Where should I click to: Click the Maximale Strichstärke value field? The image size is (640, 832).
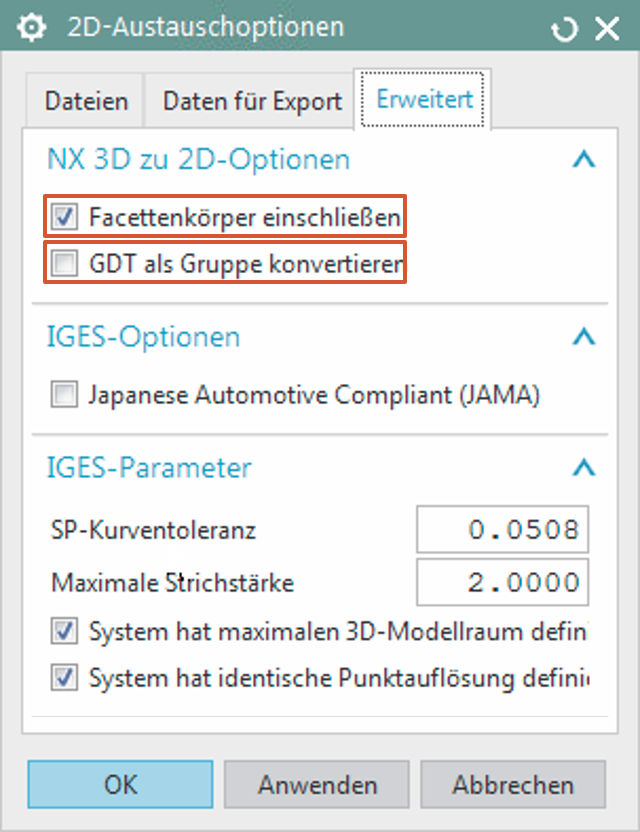[x=503, y=582]
